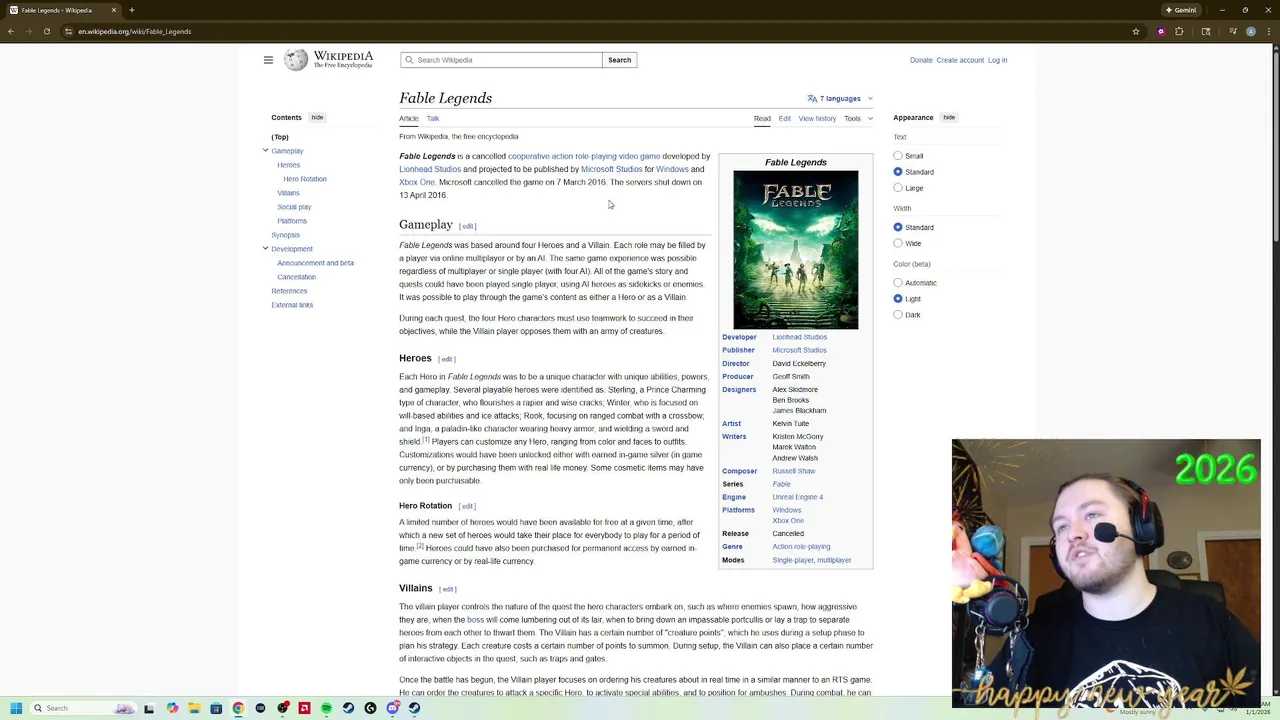
Task: Open Logitech G Hub from the taskbar
Action: (370, 708)
